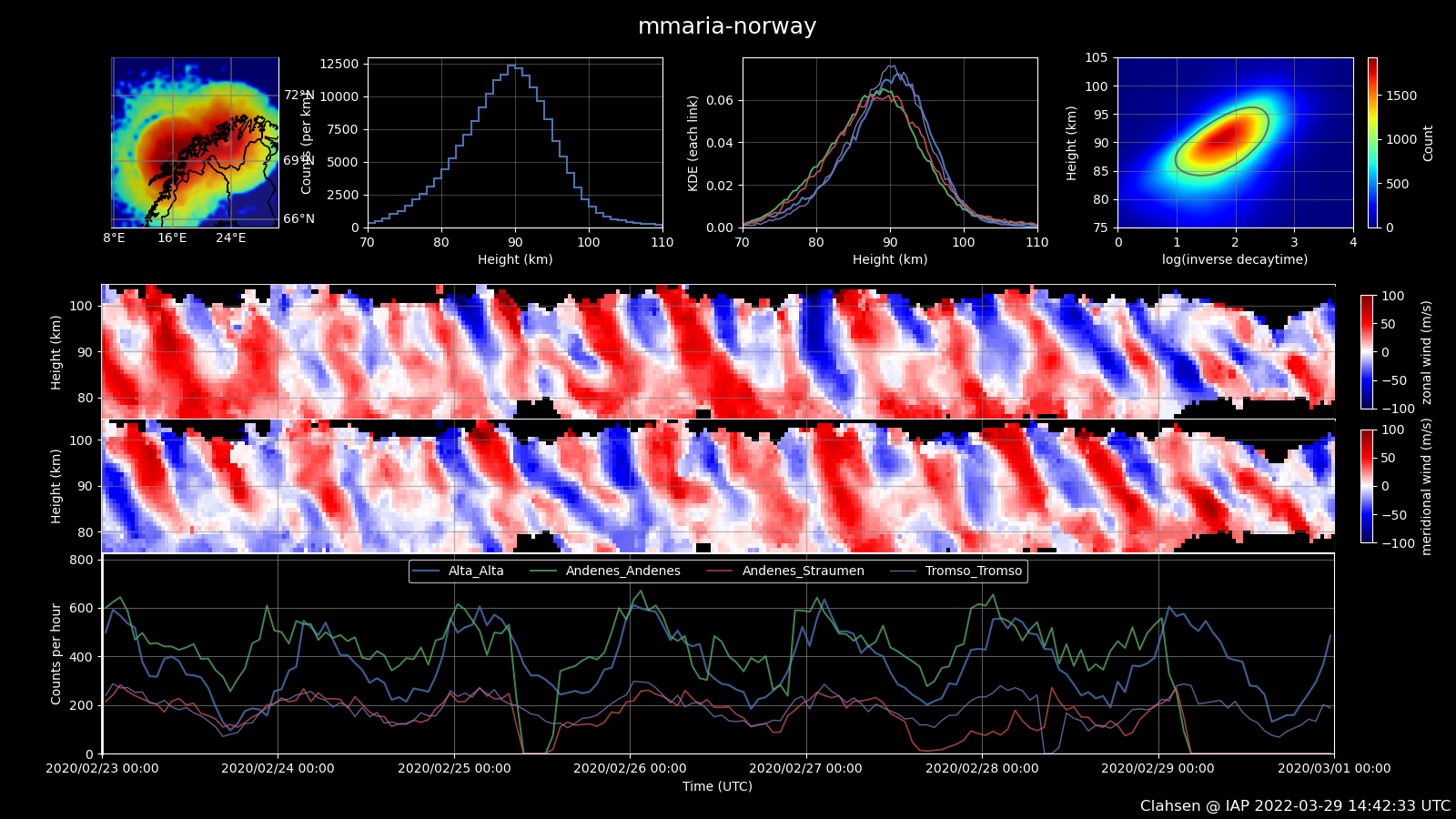1456x819 pixels.
Task: Click the '2020/02/29 00:00' tick label
Action: 1158,768
